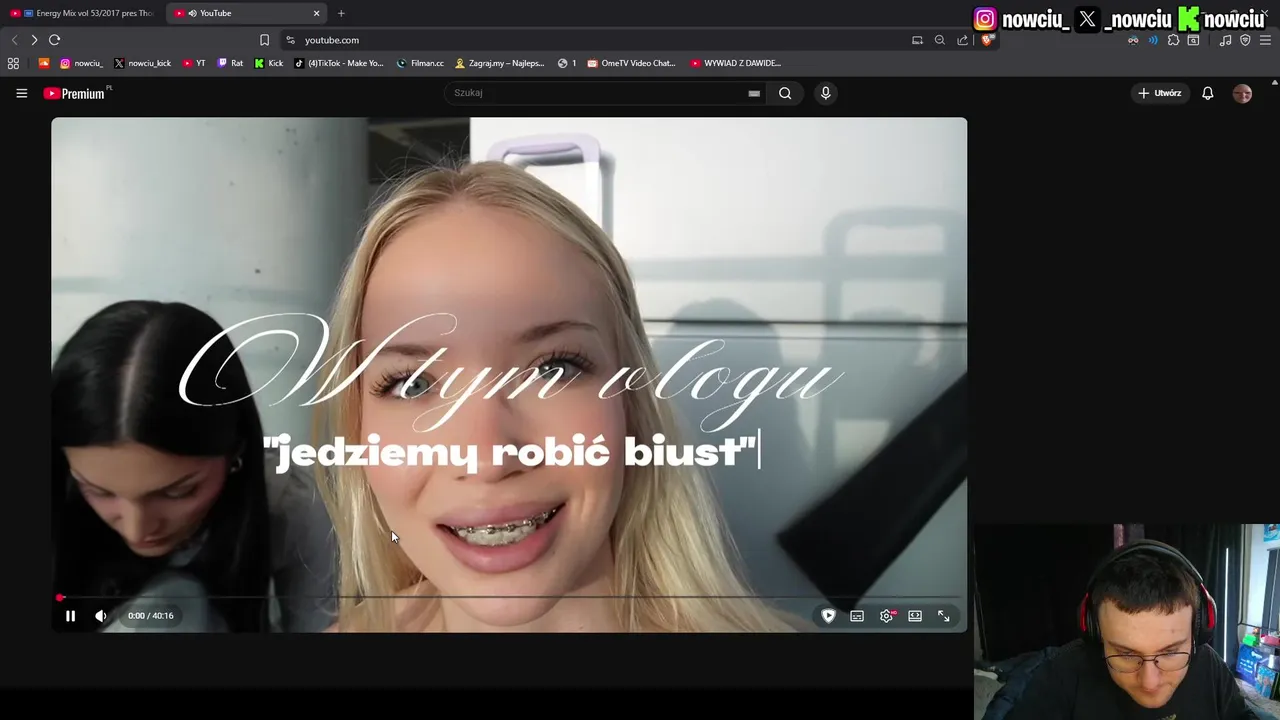Screen dimensions: 1280x720
Task: Open a new browser tab
Action: coord(341,13)
